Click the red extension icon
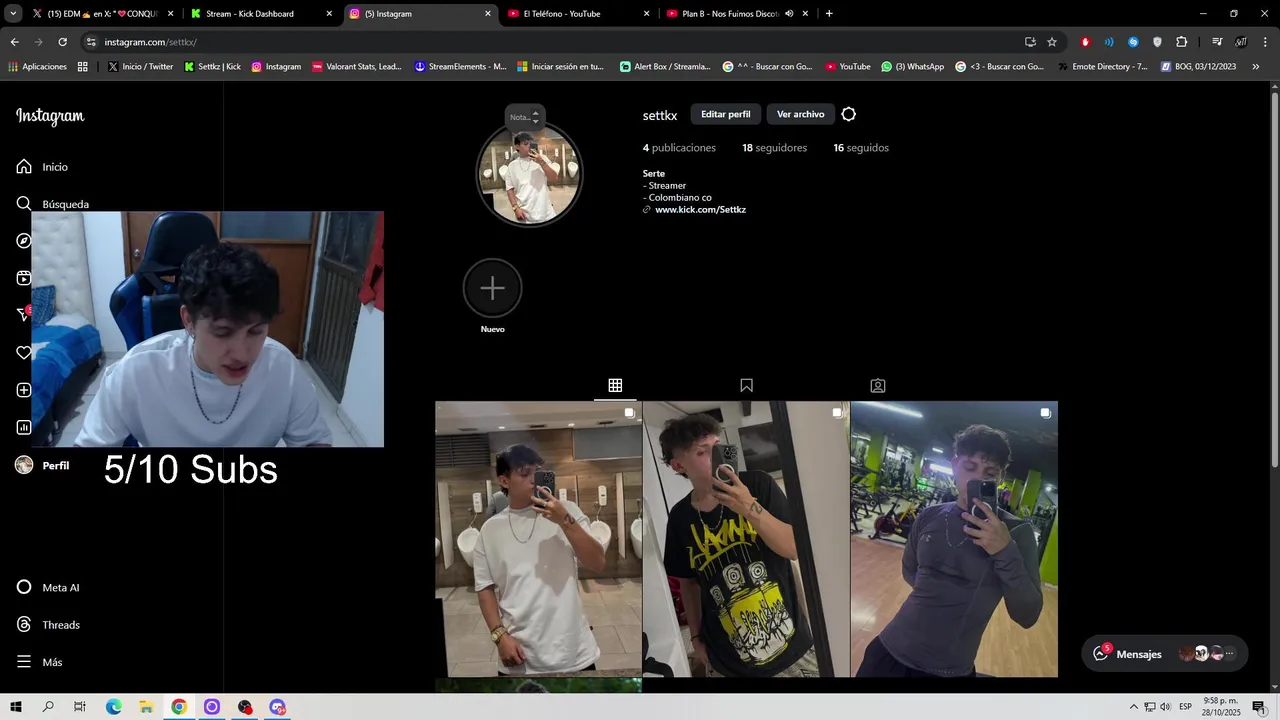This screenshot has width=1280, height=720. (1085, 42)
